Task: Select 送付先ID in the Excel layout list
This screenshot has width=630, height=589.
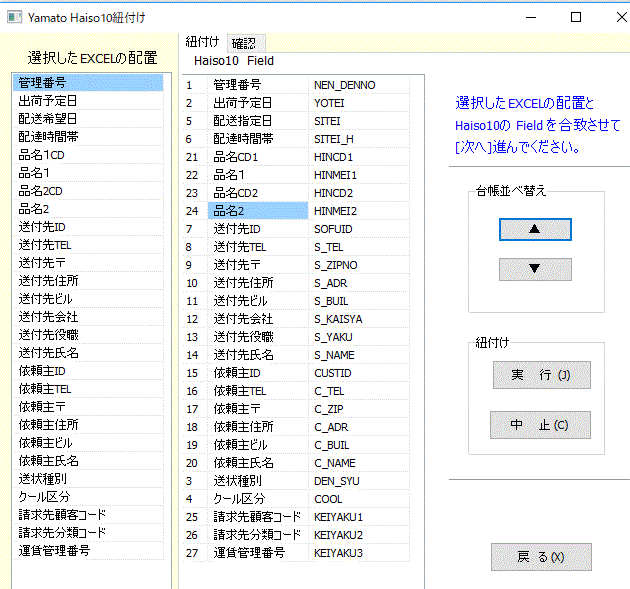Action: [x=88, y=227]
